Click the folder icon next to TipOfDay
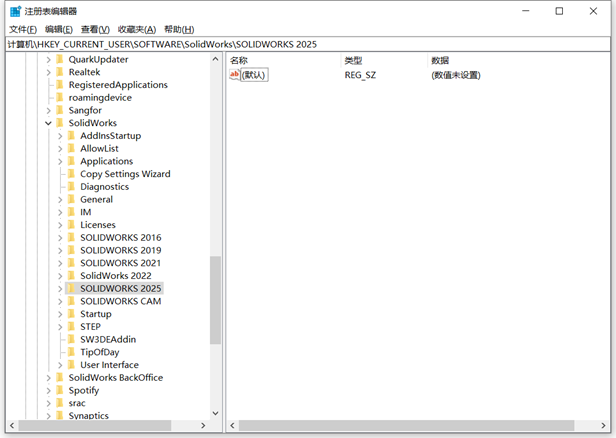The width and height of the screenshot is (616, 438). coord(71,352)
